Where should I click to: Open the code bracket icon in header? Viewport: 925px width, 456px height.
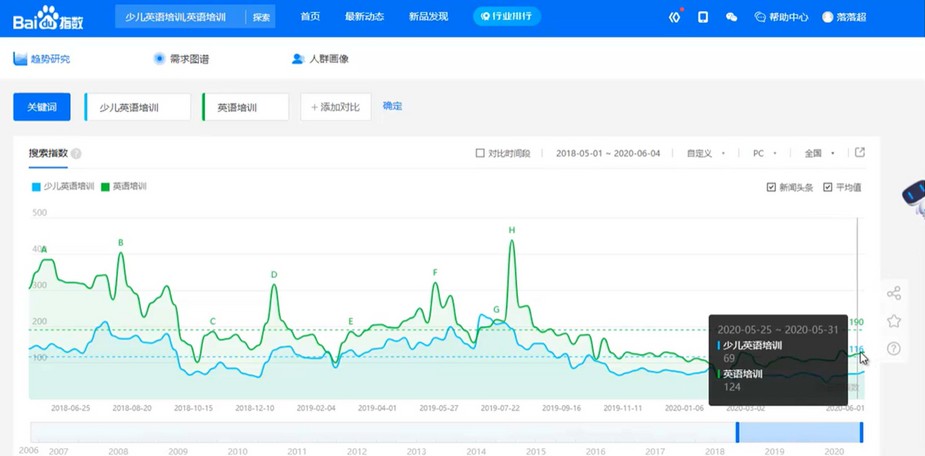(675, 17)
